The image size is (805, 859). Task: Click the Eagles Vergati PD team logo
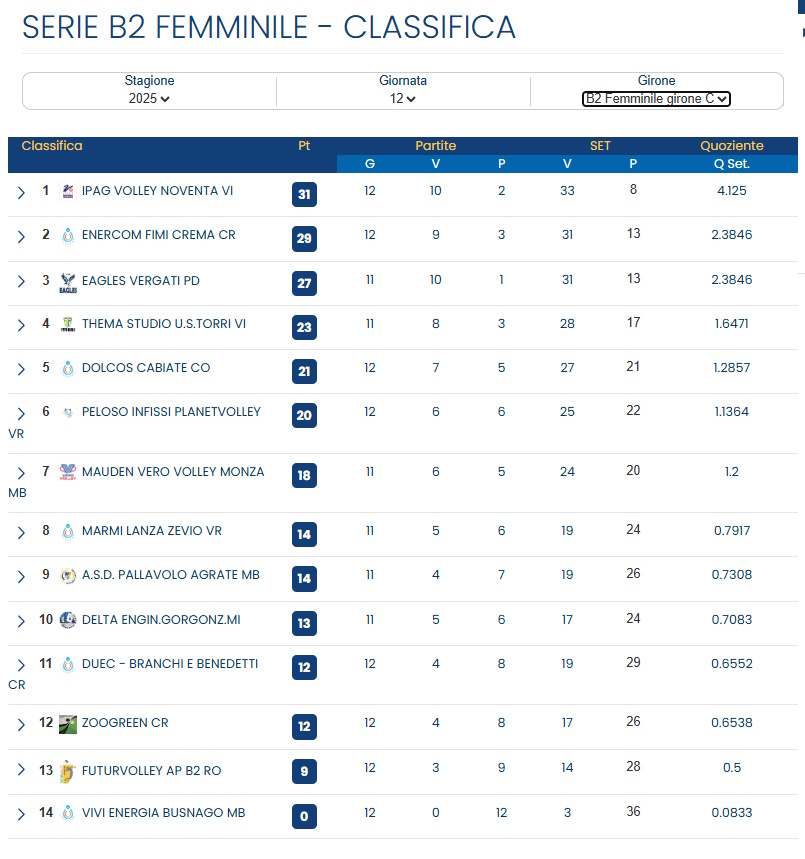click(68, 282)
